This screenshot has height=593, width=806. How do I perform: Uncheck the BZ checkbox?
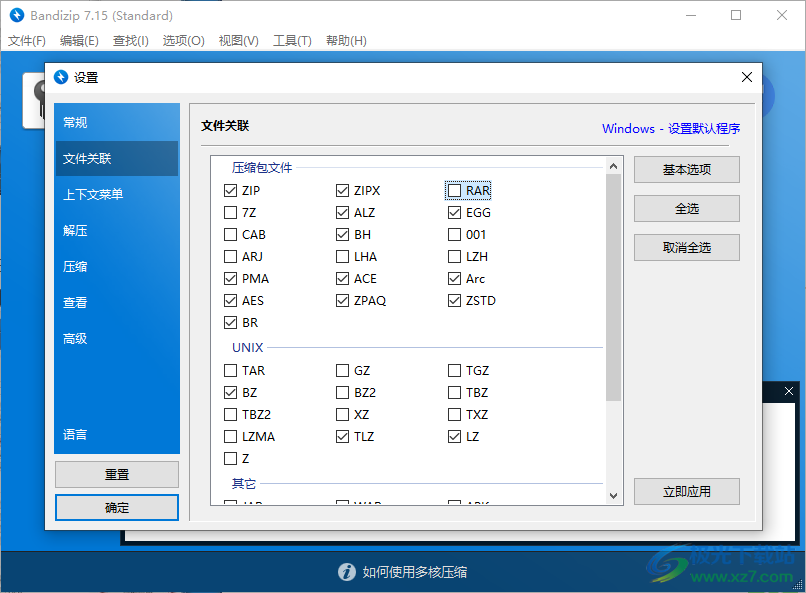click(230, 393)
